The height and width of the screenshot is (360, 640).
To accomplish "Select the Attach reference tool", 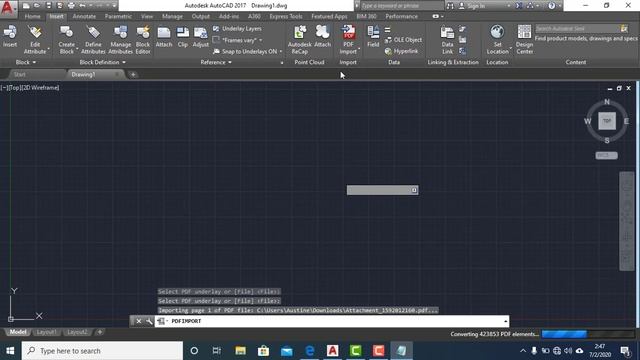I will (164, 36).
